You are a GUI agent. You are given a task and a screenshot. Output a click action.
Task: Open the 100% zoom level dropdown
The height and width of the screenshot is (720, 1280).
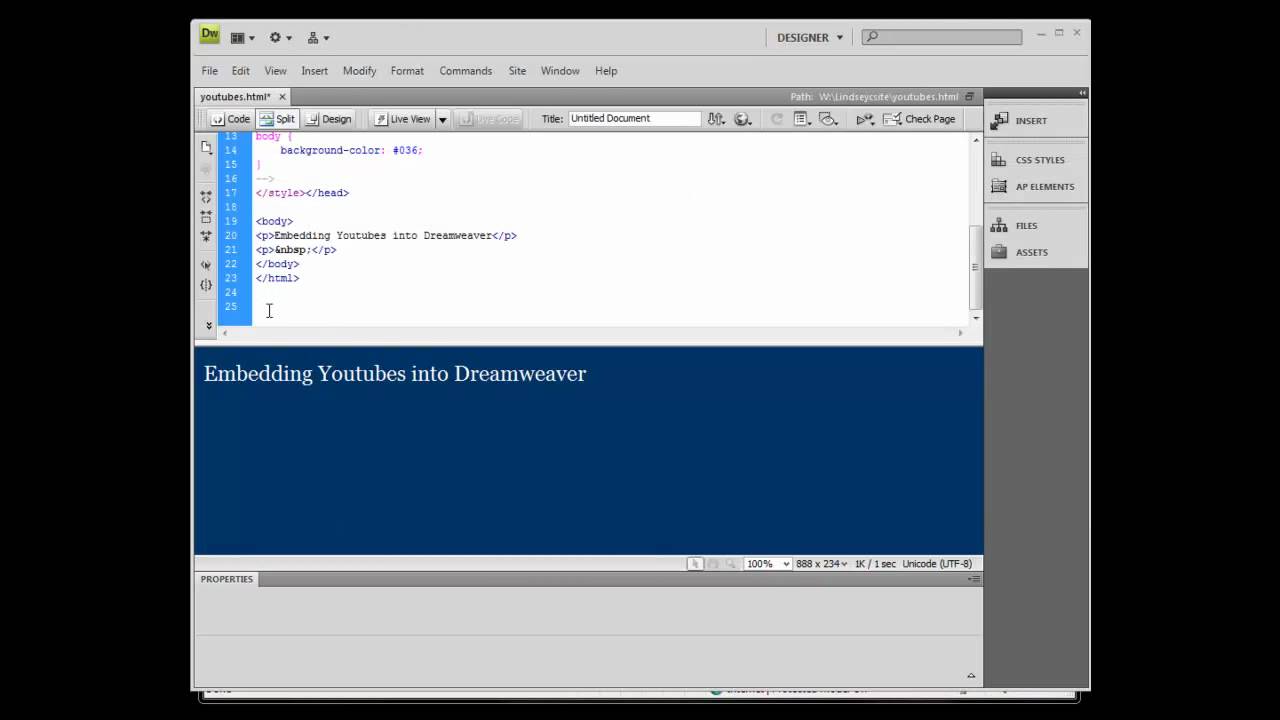[x=767, y=564]
